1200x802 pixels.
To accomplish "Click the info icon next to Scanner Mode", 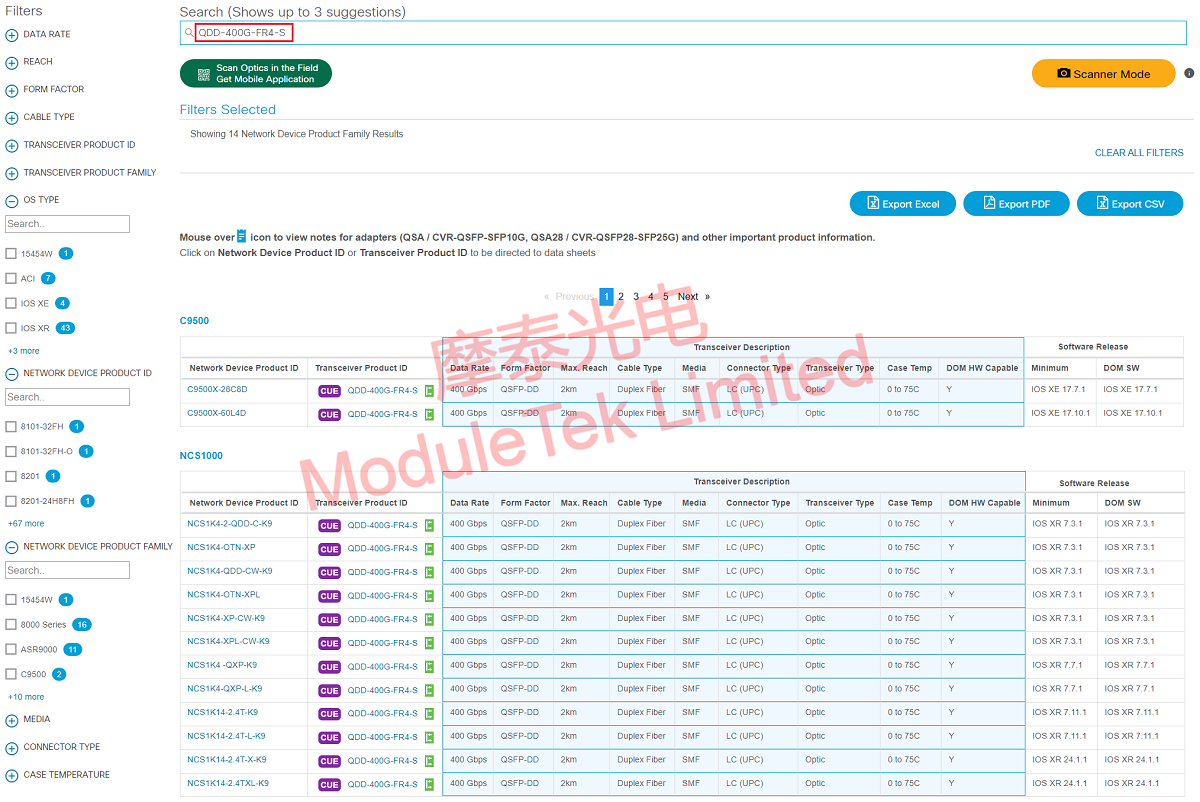I will 1189,72.
